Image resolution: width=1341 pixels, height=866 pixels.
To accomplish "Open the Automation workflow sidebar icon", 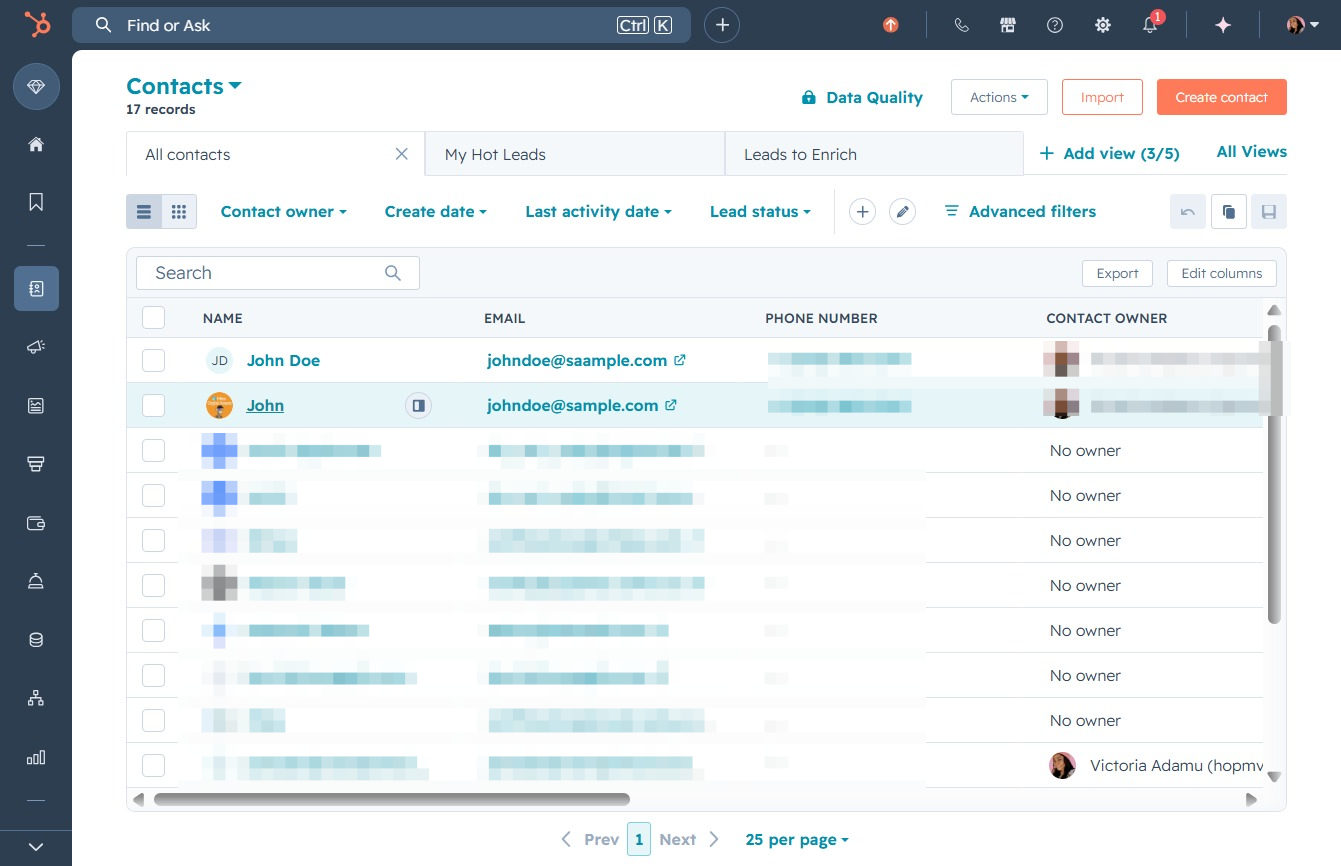I will (36, 698).
